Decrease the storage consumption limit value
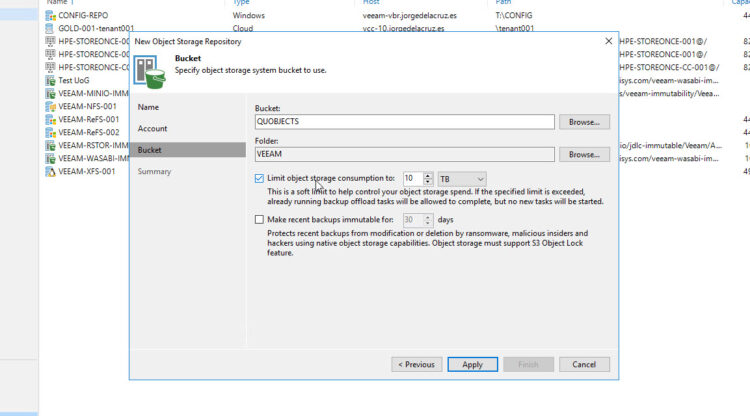 click(x=428, y=182)
